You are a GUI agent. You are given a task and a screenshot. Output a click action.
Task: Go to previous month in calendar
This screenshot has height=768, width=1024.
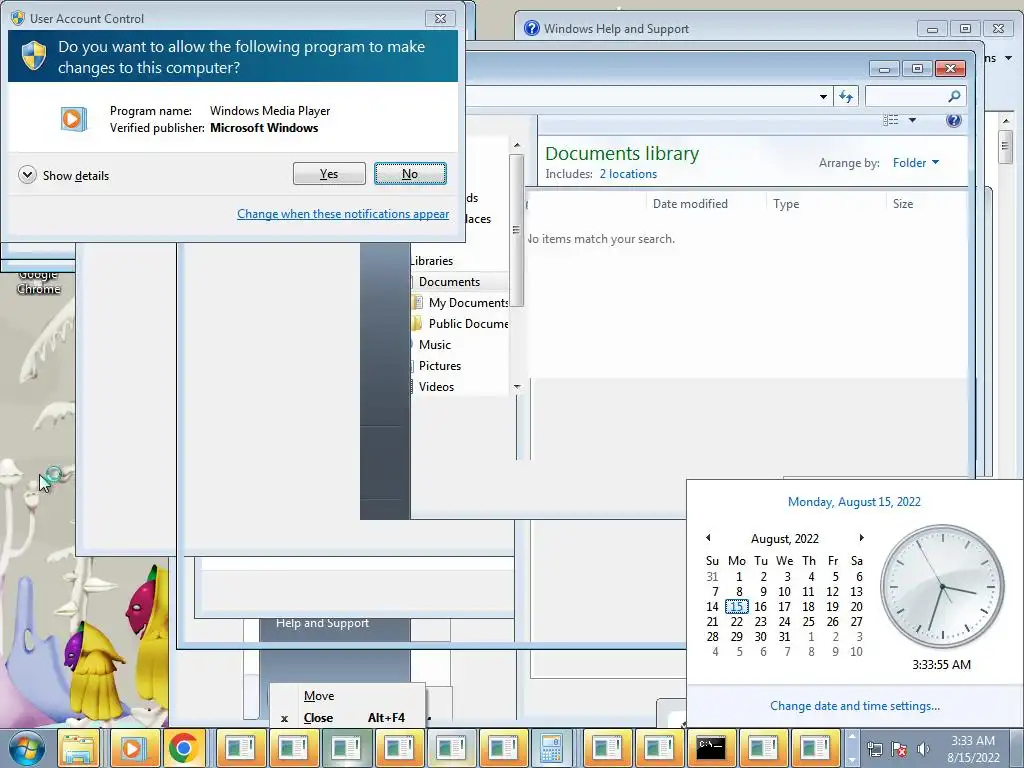coord(708,538)
